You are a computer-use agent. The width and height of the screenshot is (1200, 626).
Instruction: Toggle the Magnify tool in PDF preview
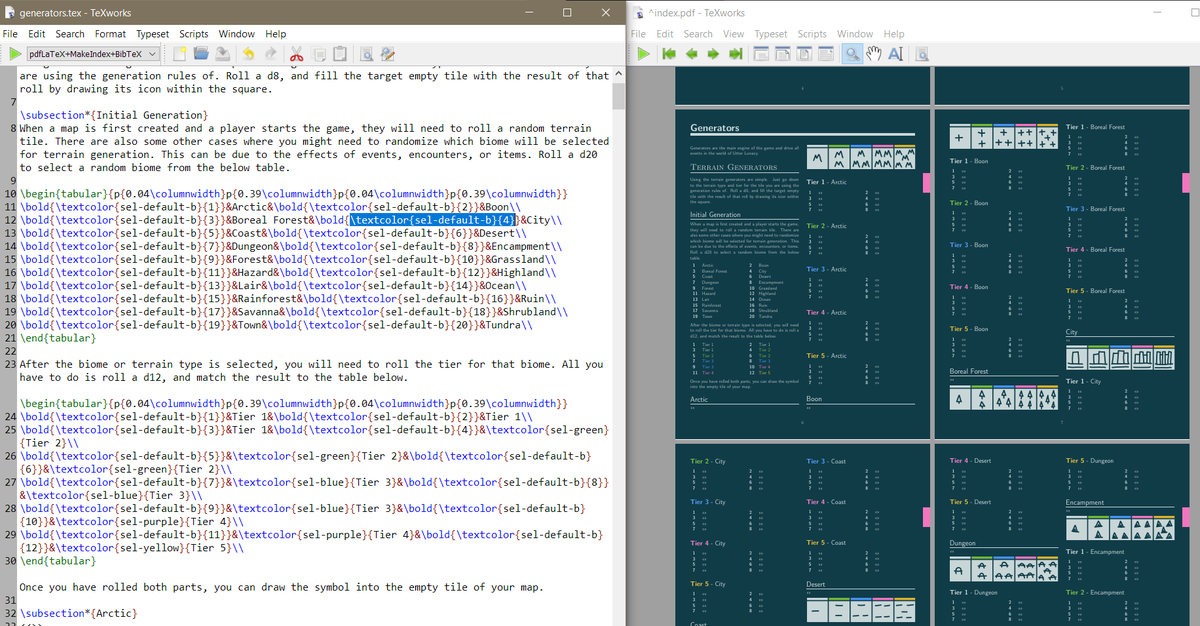[x=854, y=53]
